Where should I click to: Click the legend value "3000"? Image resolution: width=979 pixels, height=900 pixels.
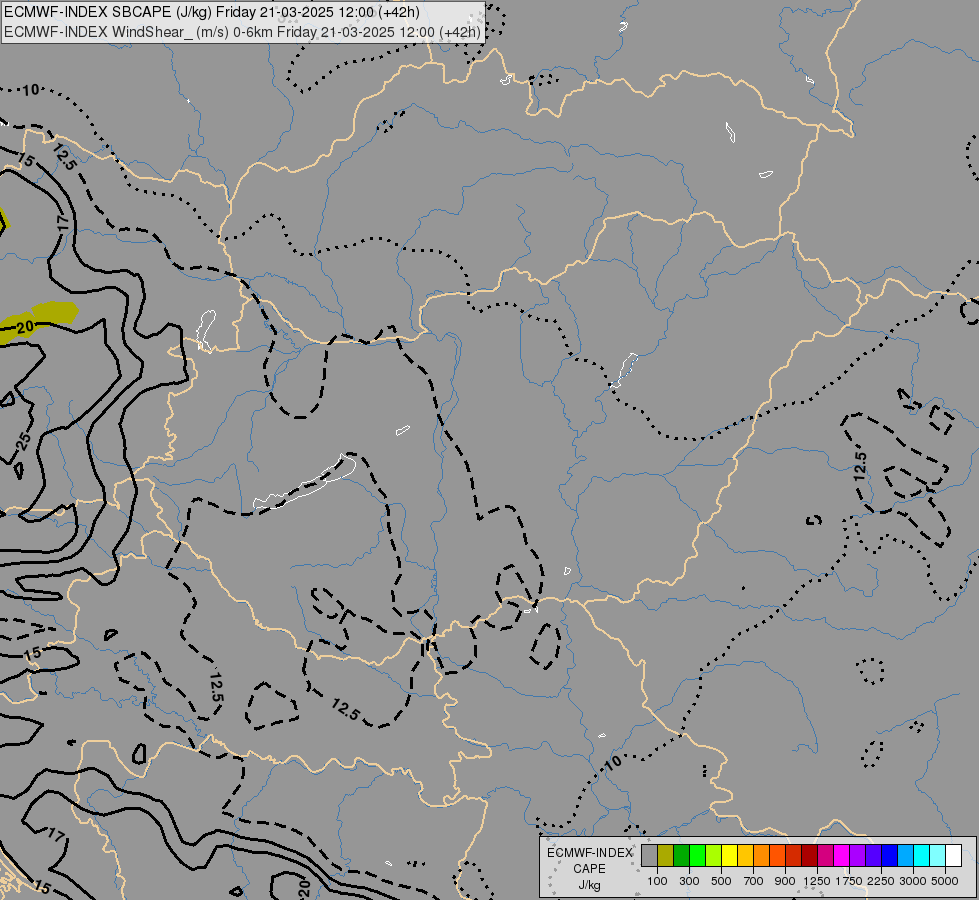913,881
